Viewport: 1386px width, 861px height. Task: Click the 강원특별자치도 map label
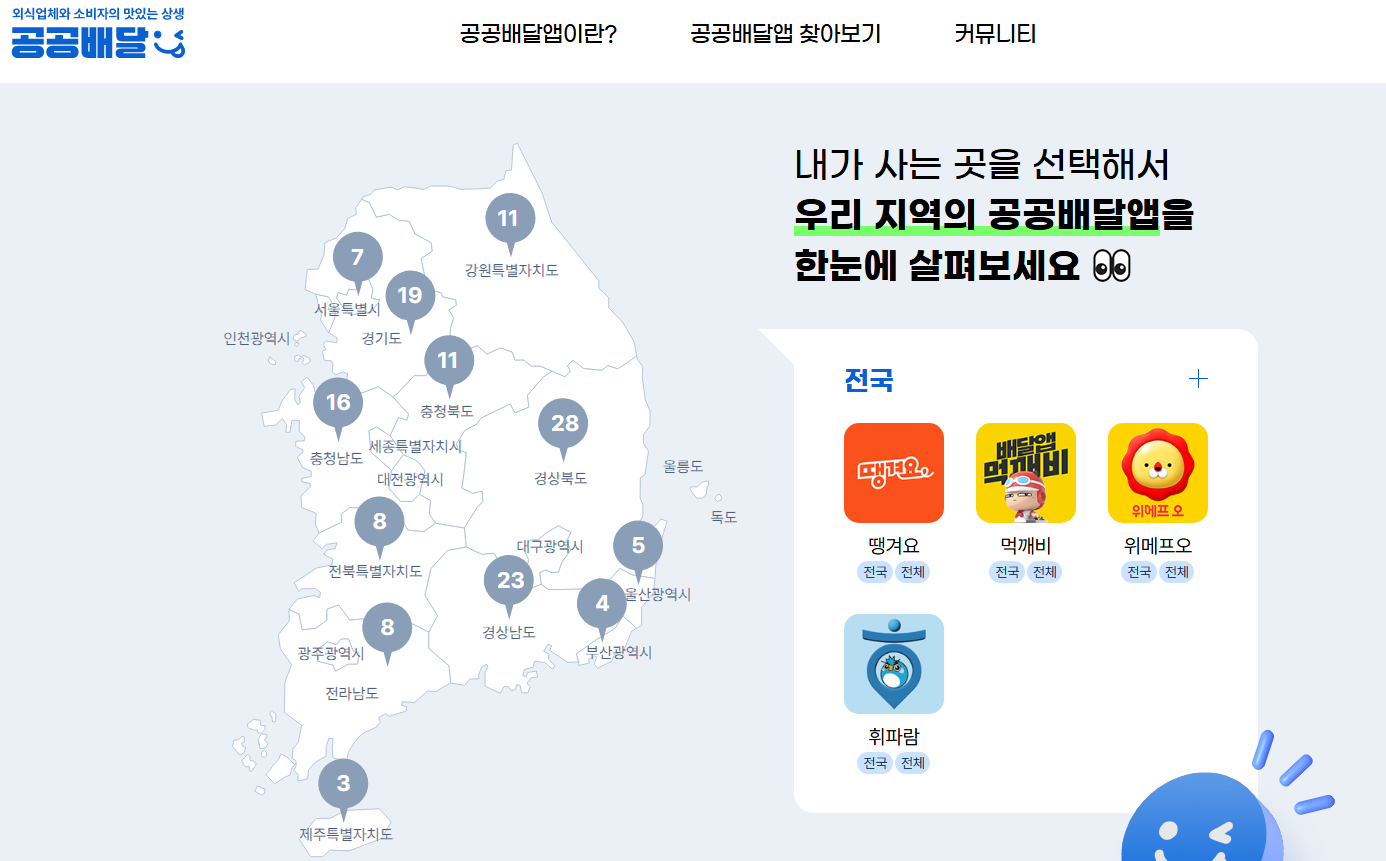[511, 270]
